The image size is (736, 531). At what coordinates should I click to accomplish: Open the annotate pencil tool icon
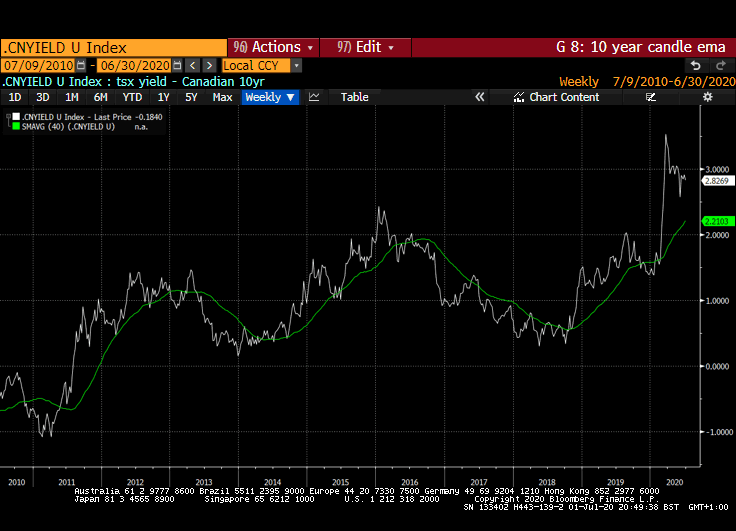(651, 97)
